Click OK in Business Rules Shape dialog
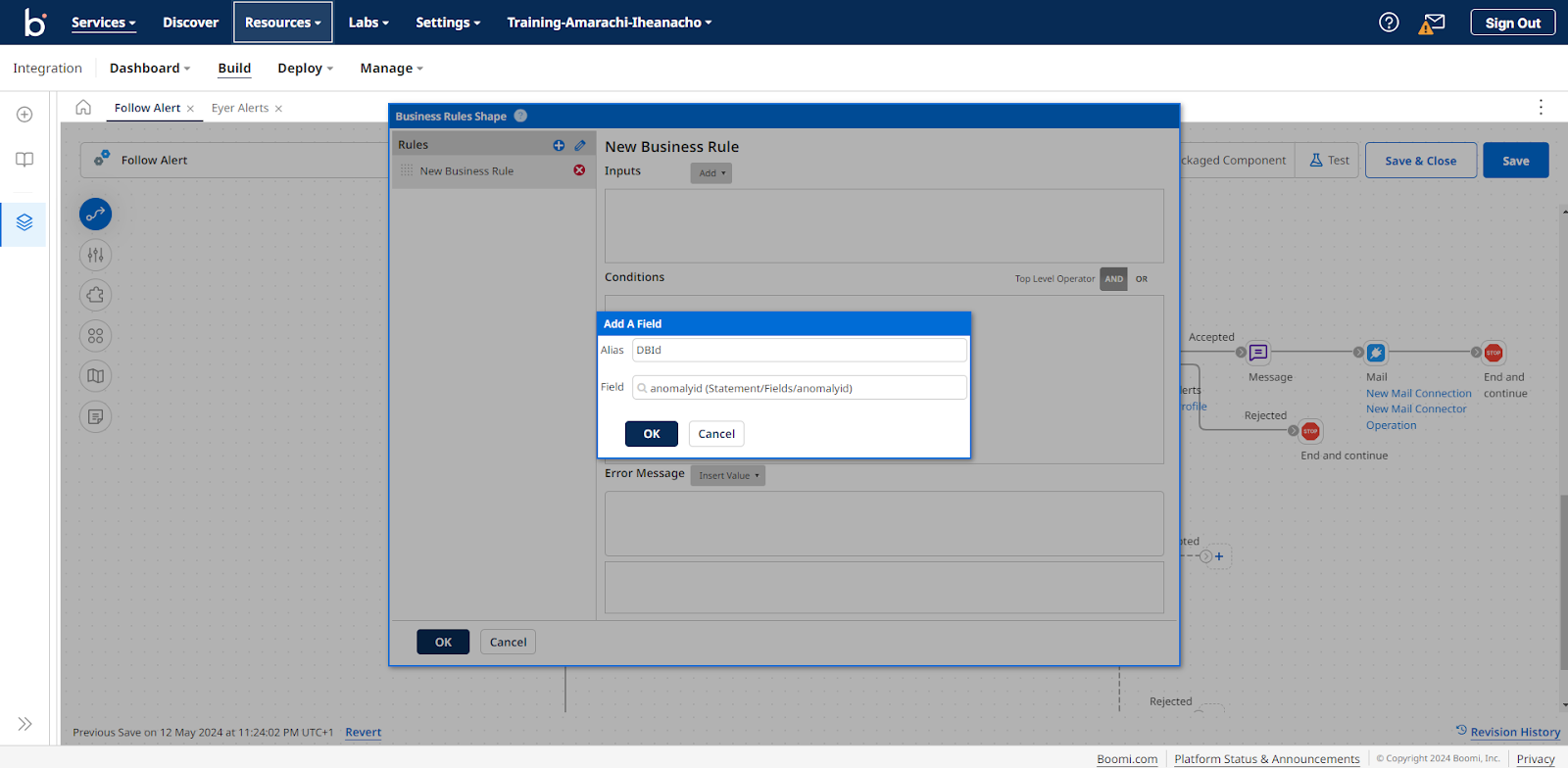Viewport: 1568px width, 768px height. 443,642
